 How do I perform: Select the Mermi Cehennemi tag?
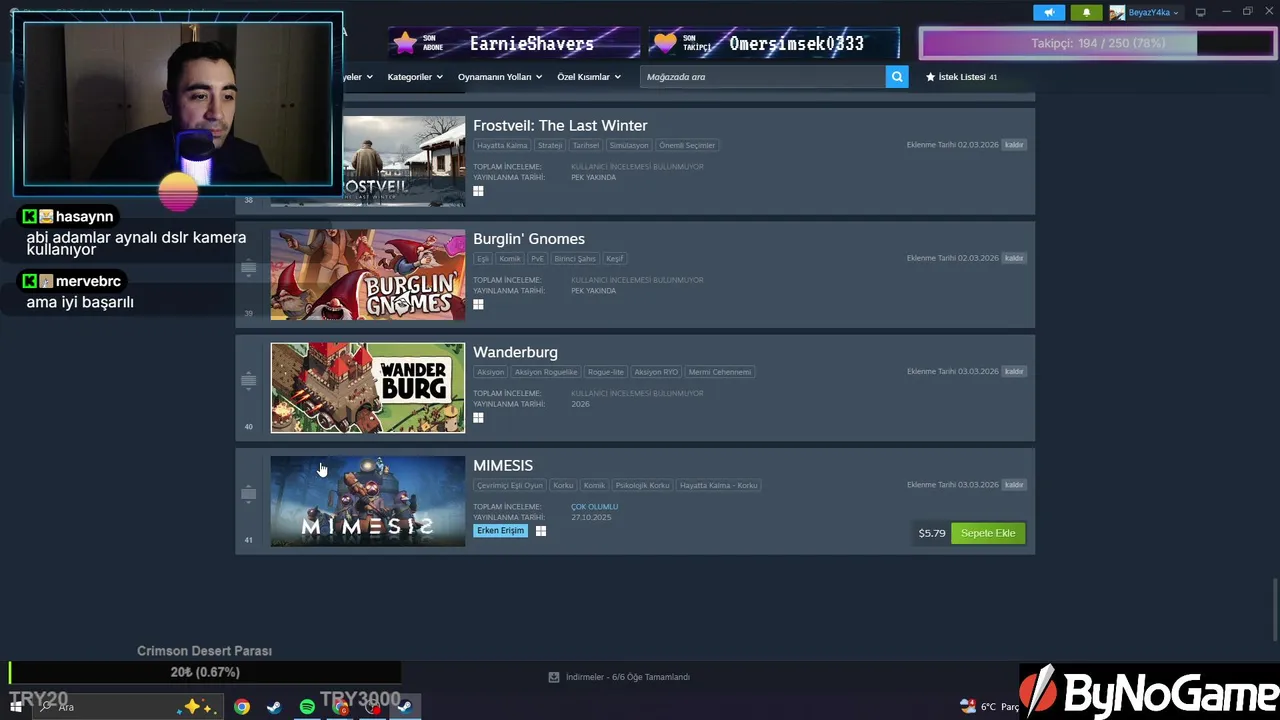(x=720, y=372)
